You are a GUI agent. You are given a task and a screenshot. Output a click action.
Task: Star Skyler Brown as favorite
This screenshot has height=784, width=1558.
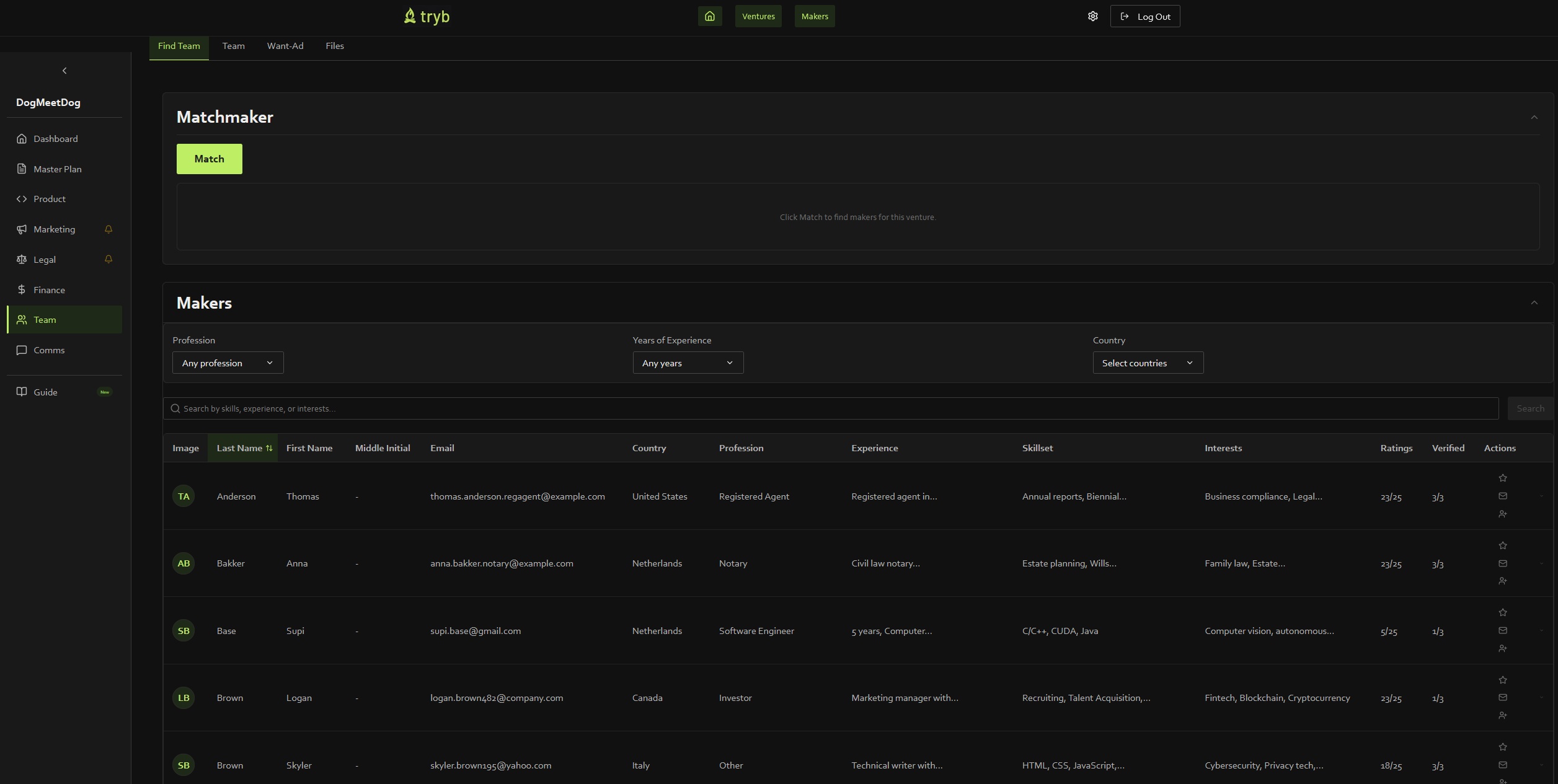1503,747
